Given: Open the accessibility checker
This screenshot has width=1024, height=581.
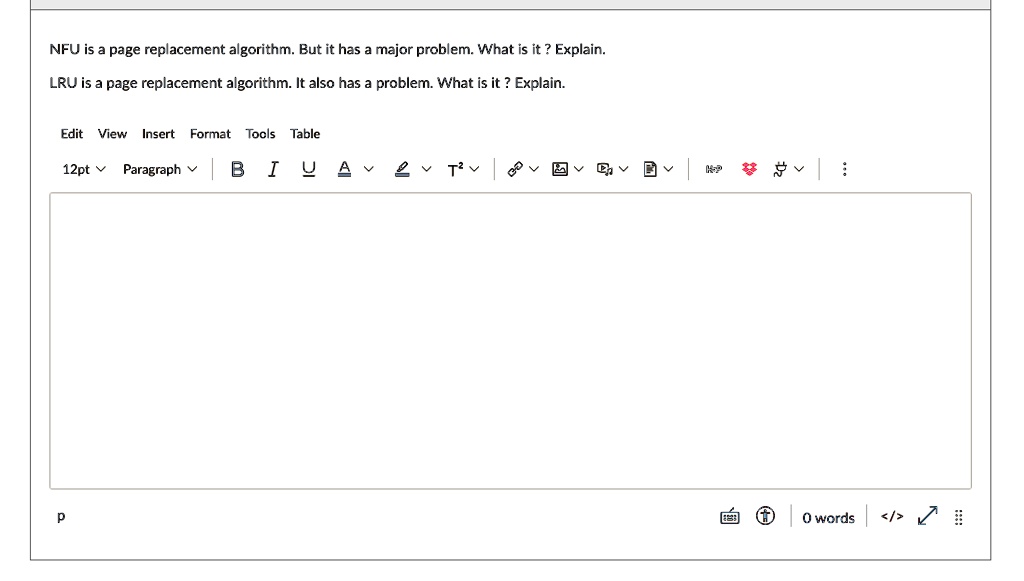Looking at the screenshot, I should [x=765, y=517].
